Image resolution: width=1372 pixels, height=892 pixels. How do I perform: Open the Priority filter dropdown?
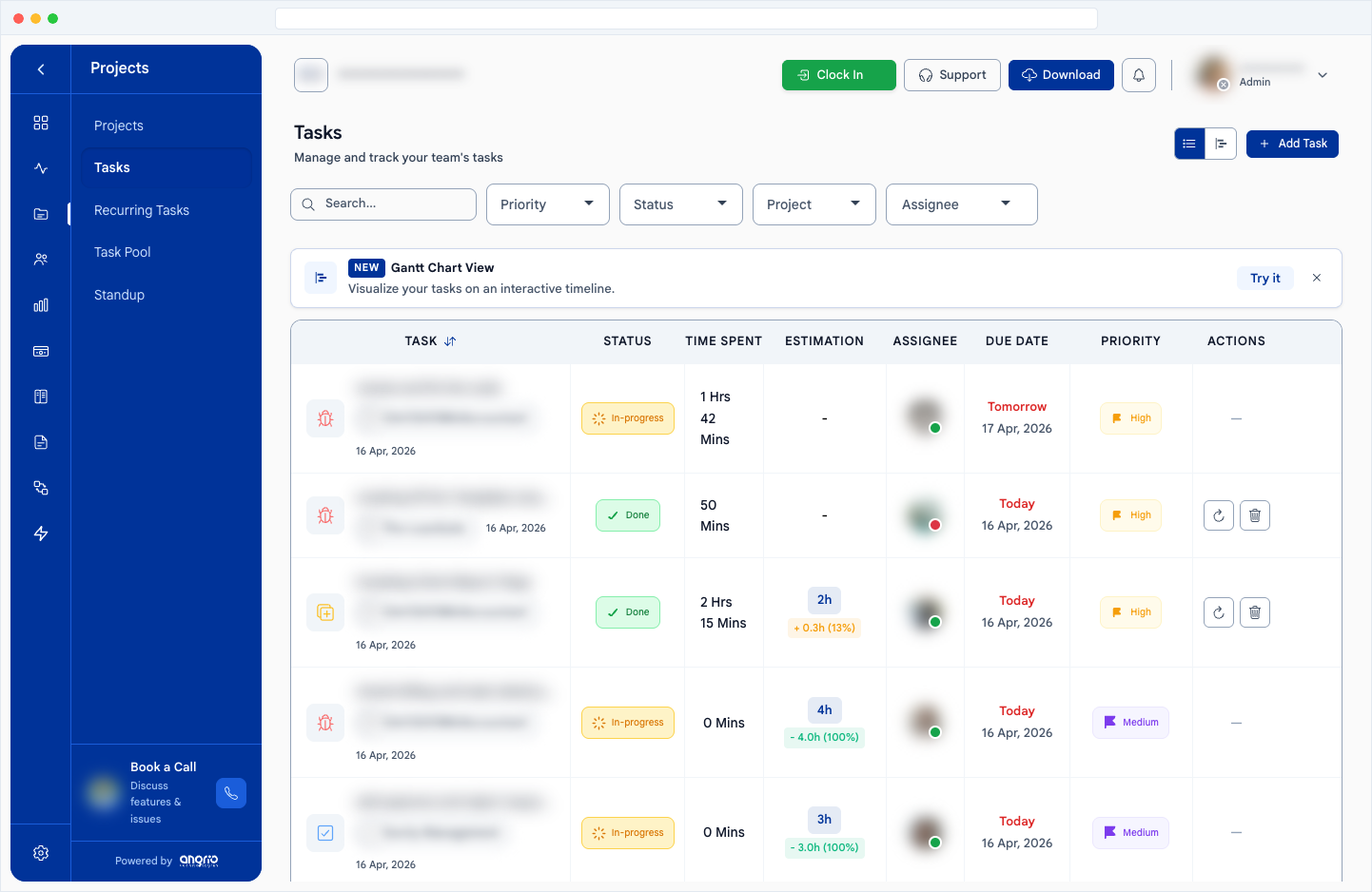[x=547, y=204]
